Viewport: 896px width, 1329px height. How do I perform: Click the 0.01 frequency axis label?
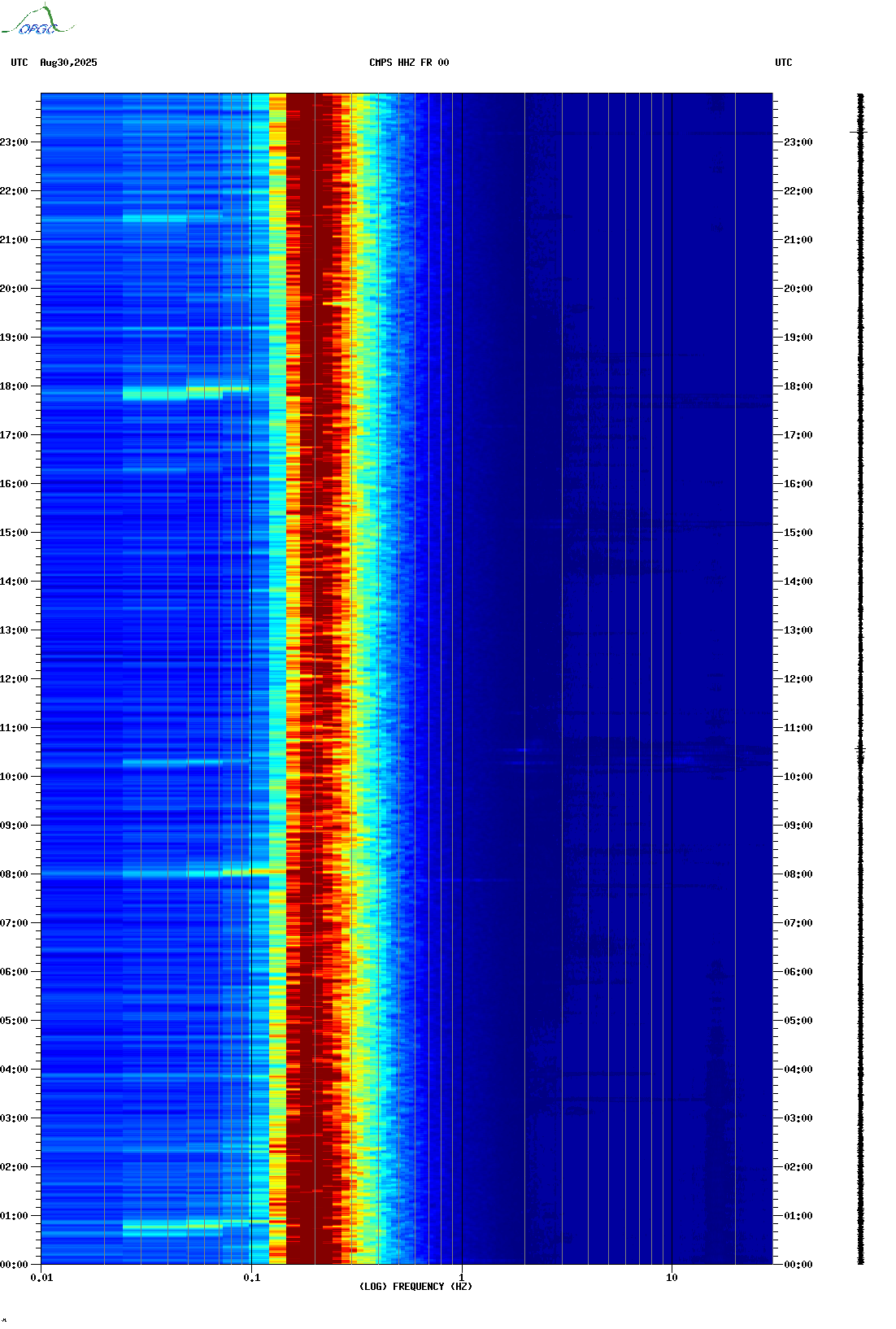coord(41,1278)
